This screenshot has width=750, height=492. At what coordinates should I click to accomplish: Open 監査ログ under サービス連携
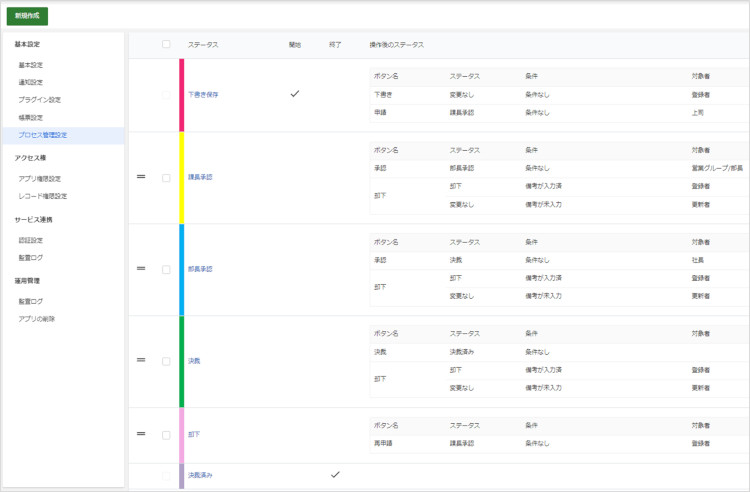pyautogui.click(x=31, y=258)
